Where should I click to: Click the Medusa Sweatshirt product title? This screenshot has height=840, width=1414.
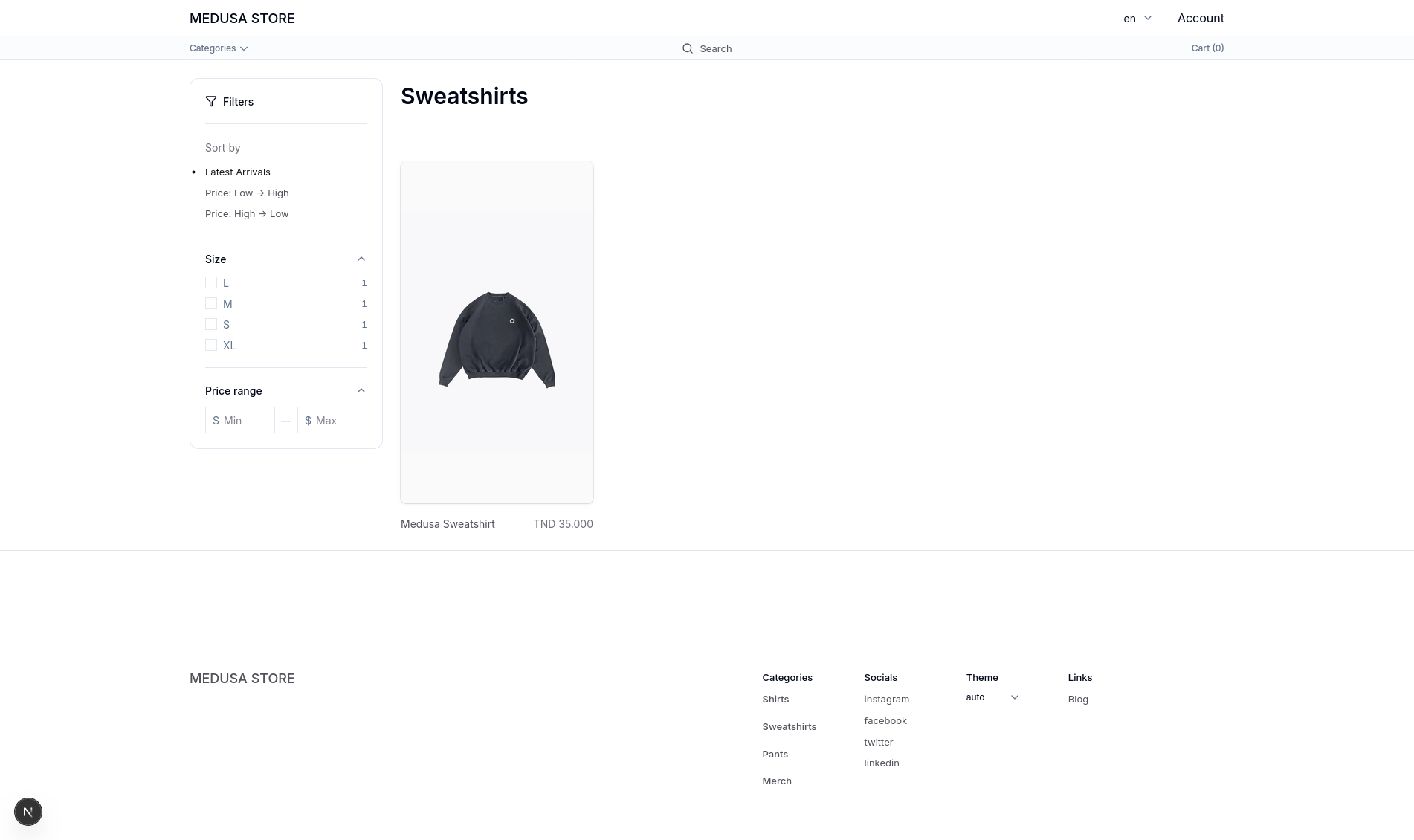click(x=448, y=524)
